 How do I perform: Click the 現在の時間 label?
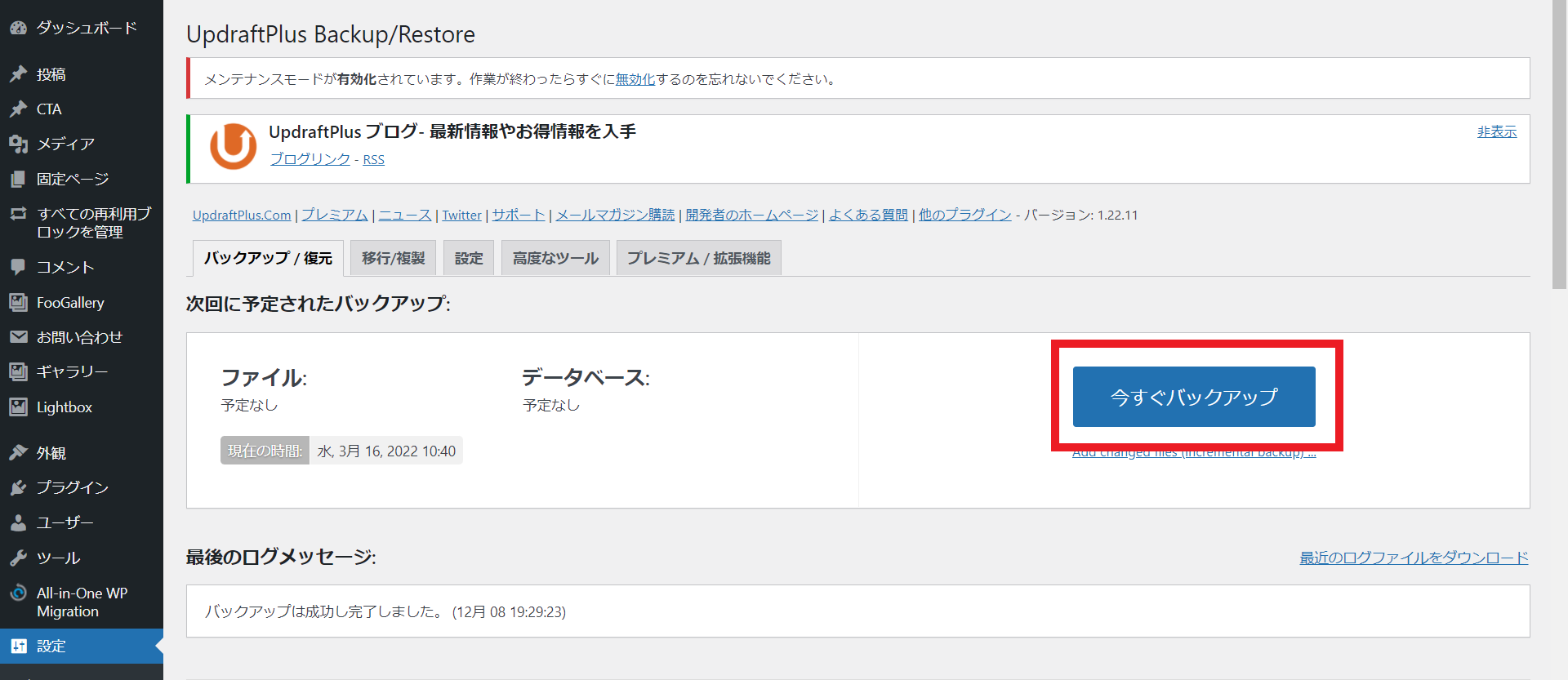(x=265, y=451)
